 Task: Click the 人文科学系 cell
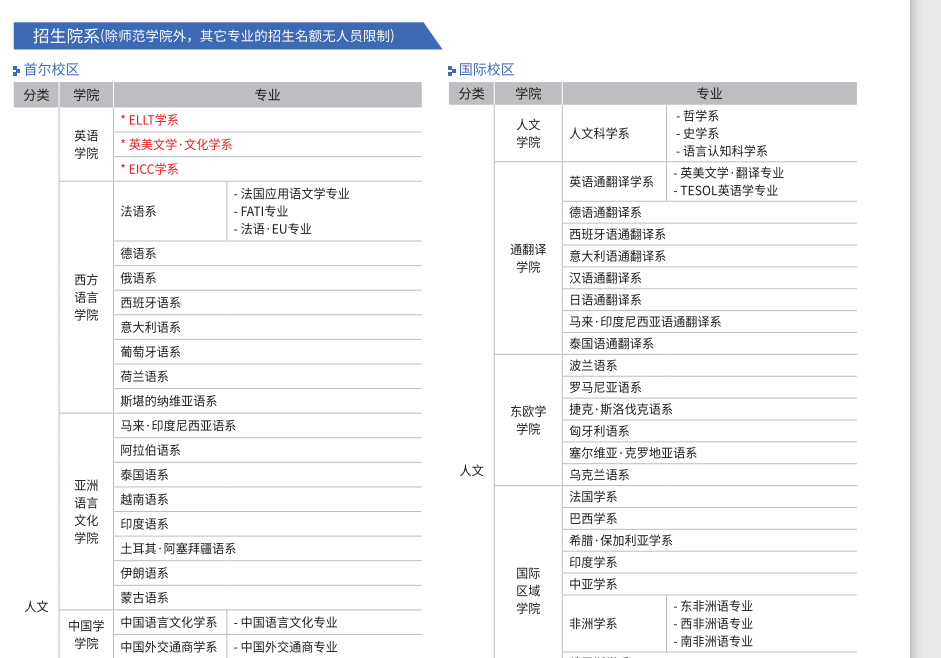coord(615,133)
